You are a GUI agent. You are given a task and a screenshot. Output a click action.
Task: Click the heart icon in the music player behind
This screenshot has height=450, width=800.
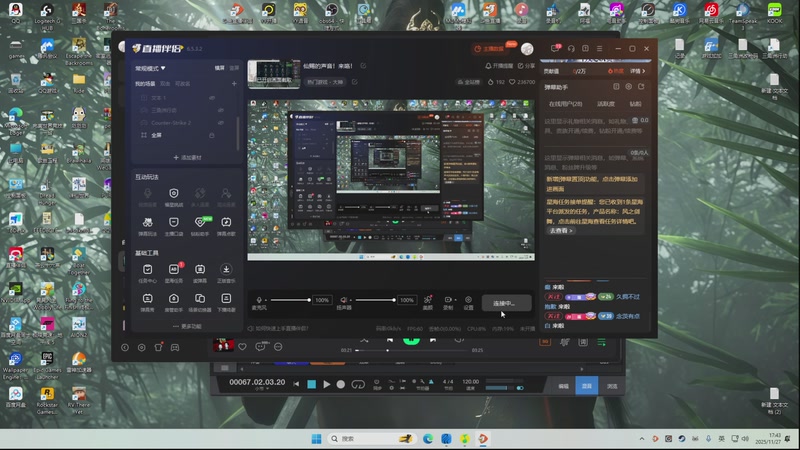click(x=242, y=346)
